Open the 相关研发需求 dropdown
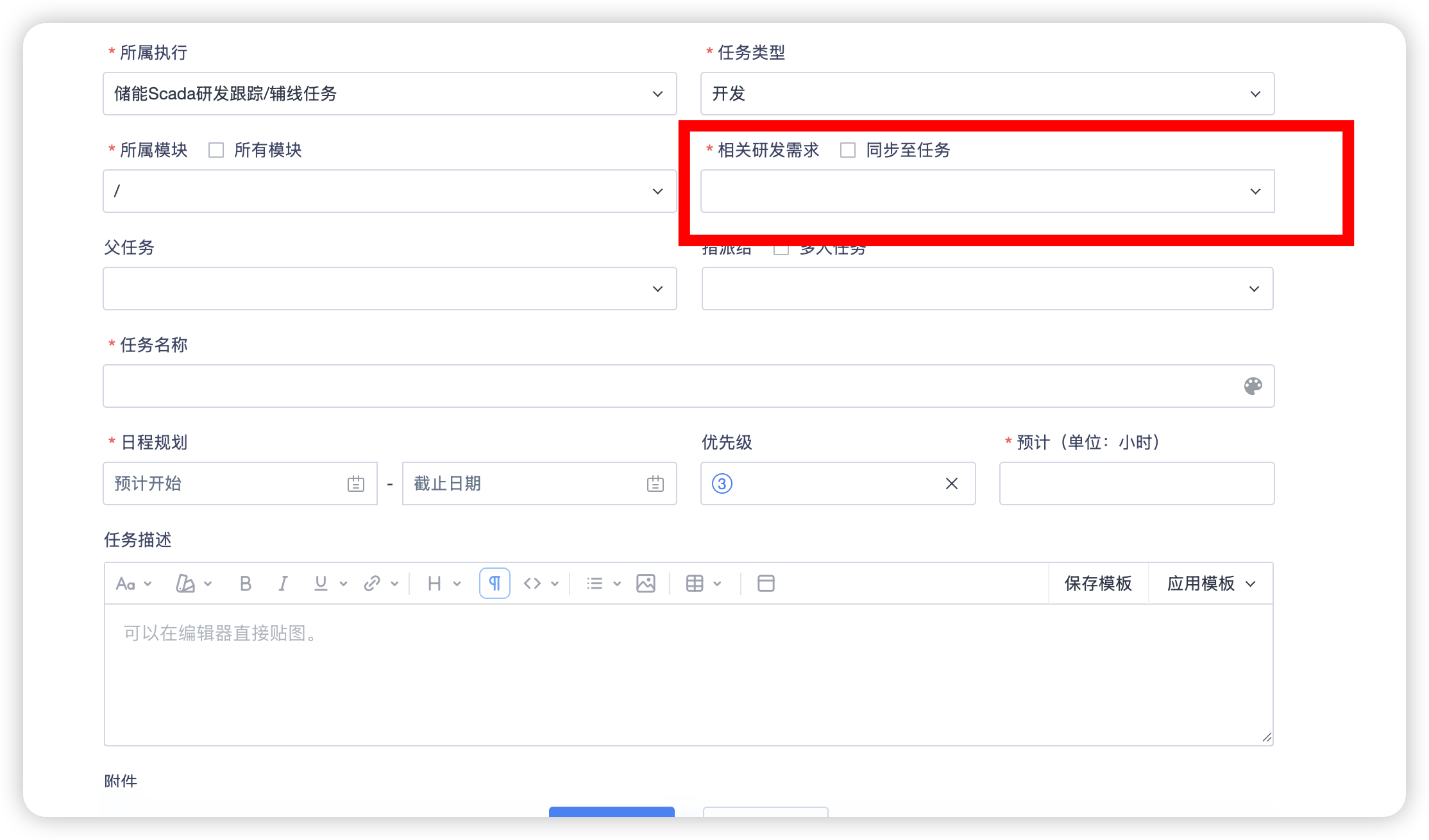This screenshot has width=1429, height=840. [987, 191]
